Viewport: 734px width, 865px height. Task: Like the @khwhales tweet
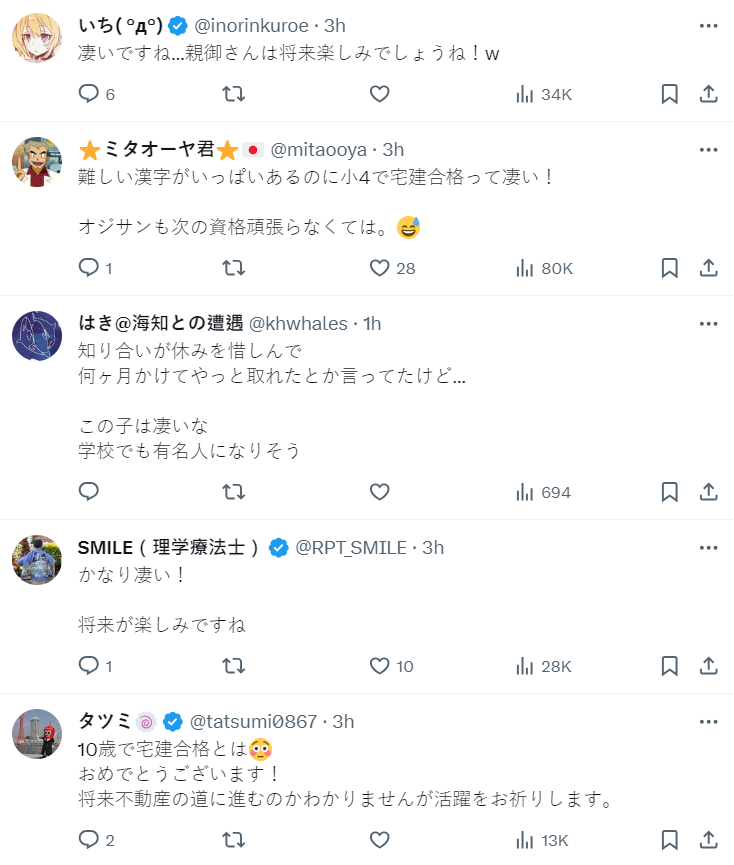coord(379,492)
